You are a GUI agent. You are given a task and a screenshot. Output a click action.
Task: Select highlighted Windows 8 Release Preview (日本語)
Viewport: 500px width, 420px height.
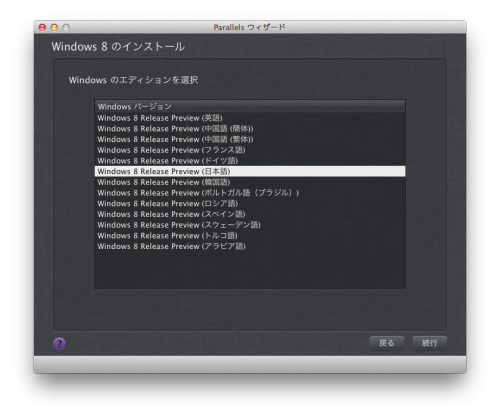250,171
